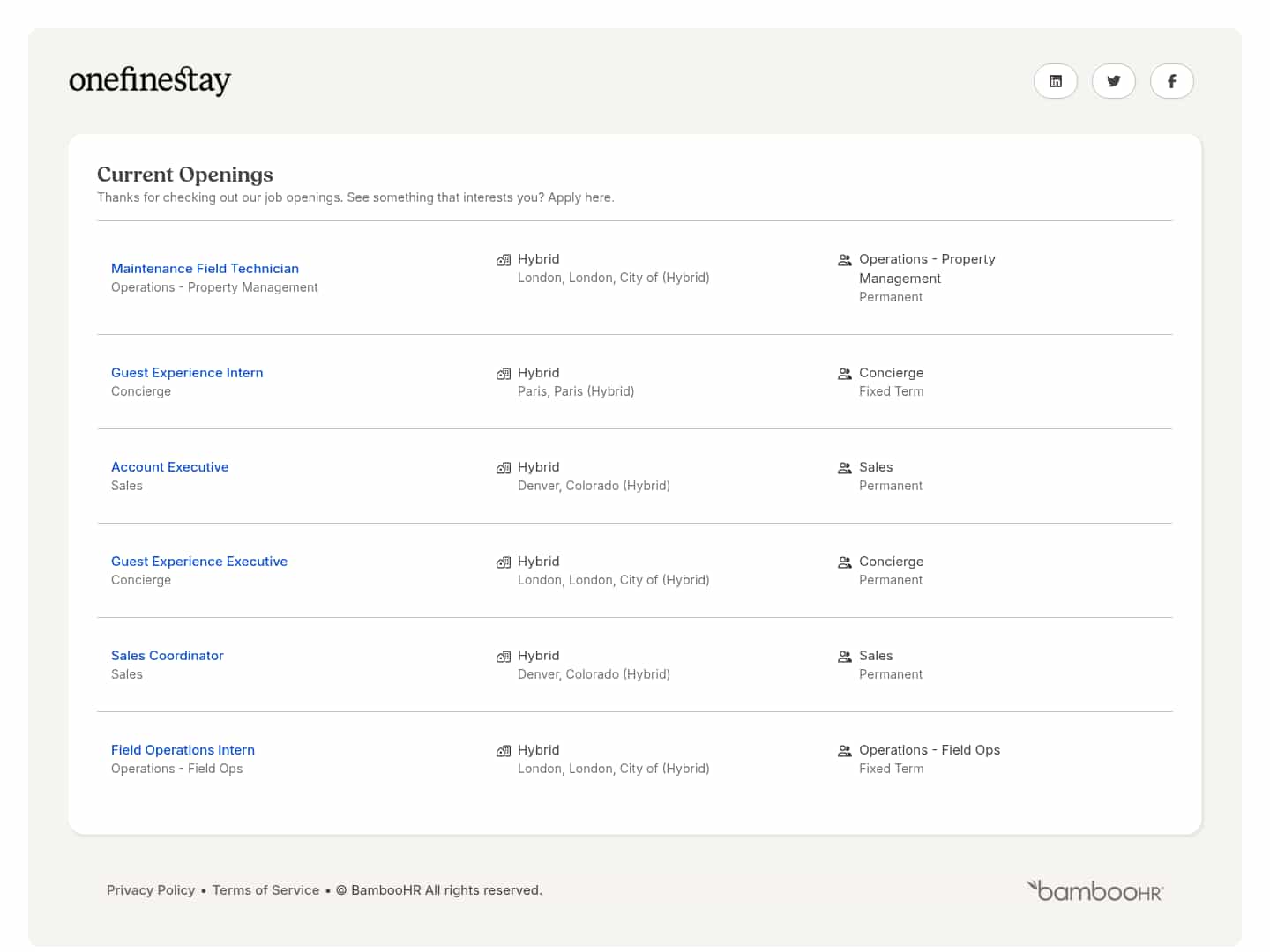This screenshot has width=1270, height=952.
Task: Open the Field Operations Intern listing
Action: pyautogui.click(x=183, y=750)
